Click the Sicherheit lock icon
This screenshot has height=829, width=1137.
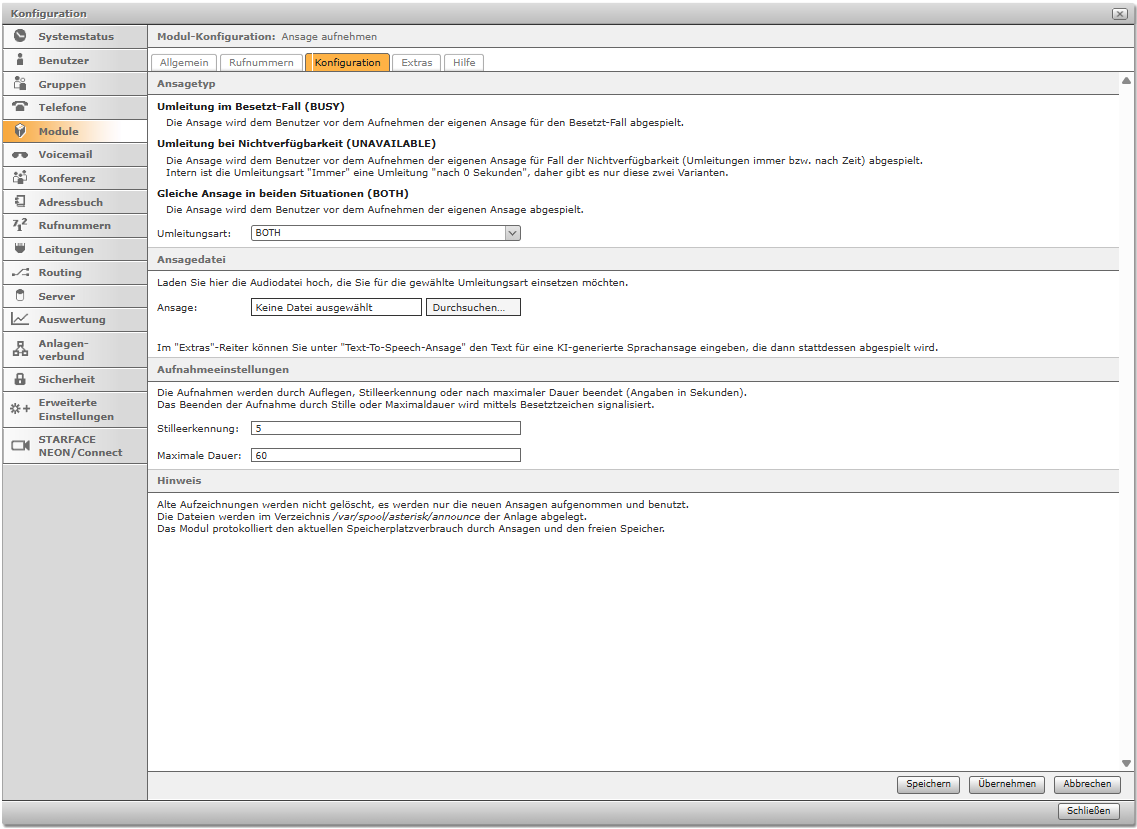point(20,380)
